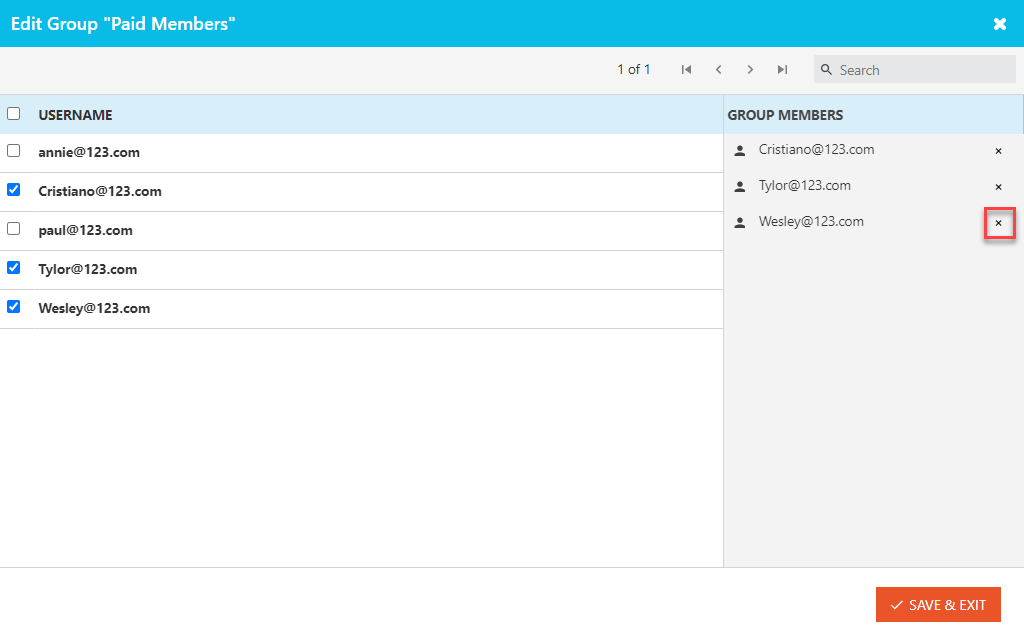The image size is (1024, 642).
Task: Click the USERNAME column header
Action: (x=75, y=115)
